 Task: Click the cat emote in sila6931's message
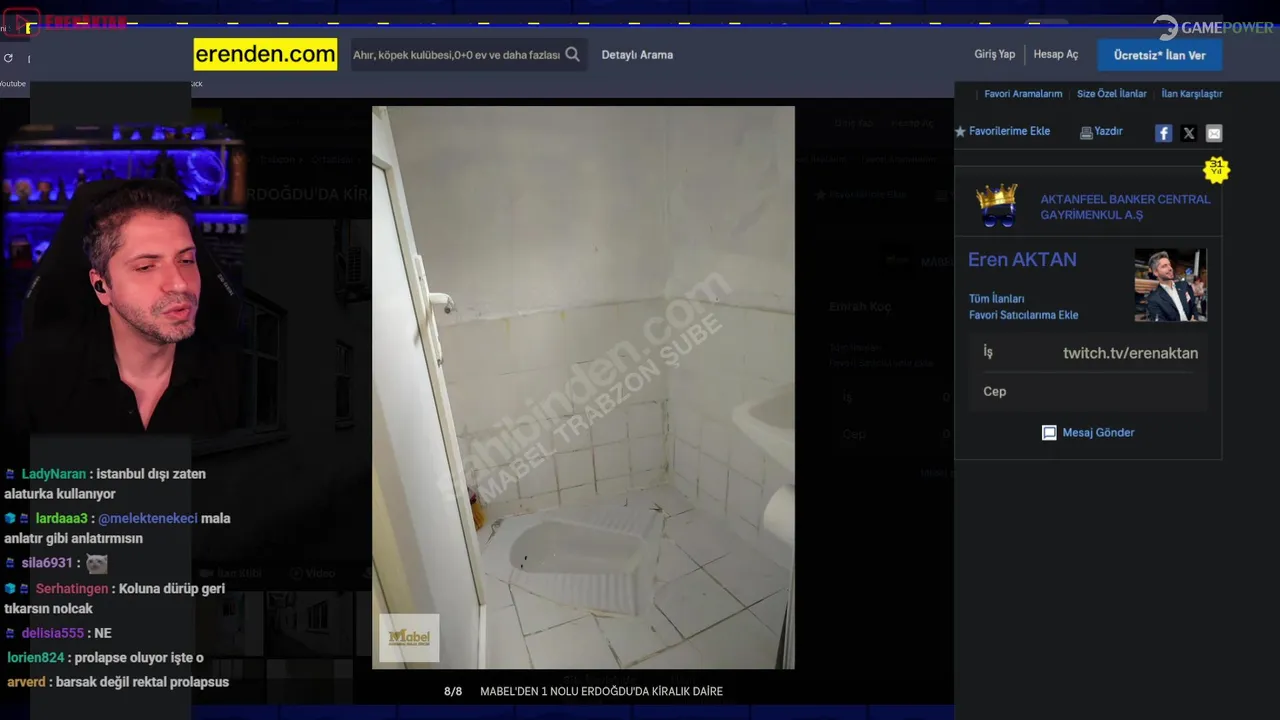pyautogui.click(x=96, y=563)
